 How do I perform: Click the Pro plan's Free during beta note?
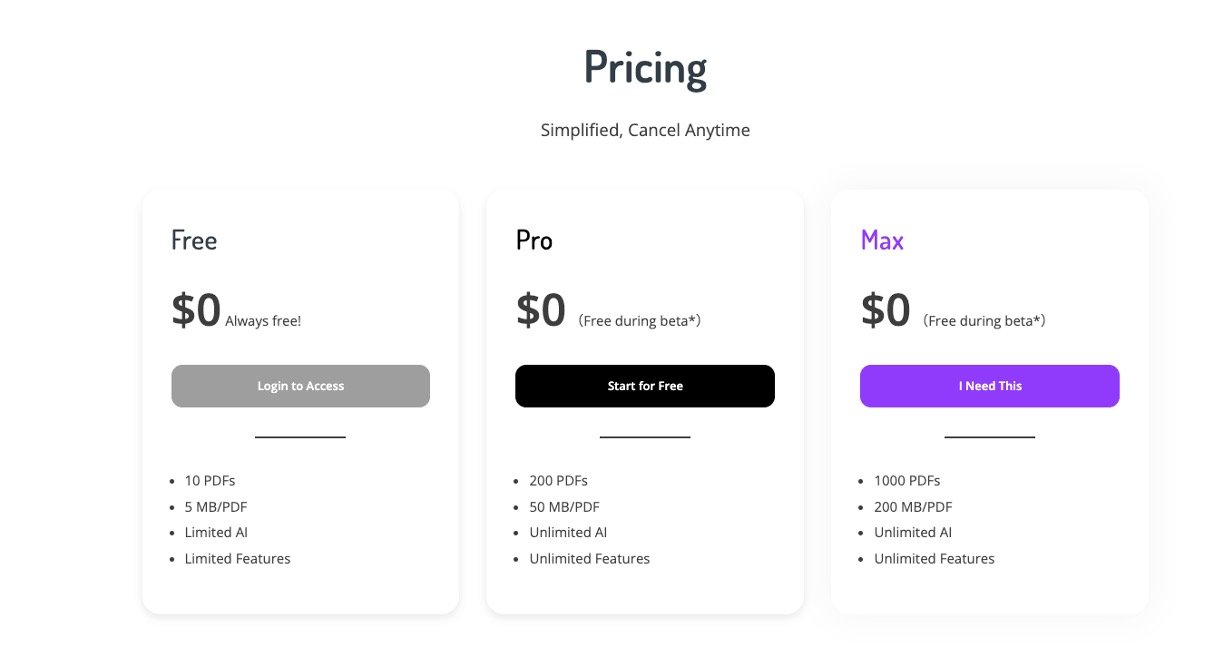[640, 321]
